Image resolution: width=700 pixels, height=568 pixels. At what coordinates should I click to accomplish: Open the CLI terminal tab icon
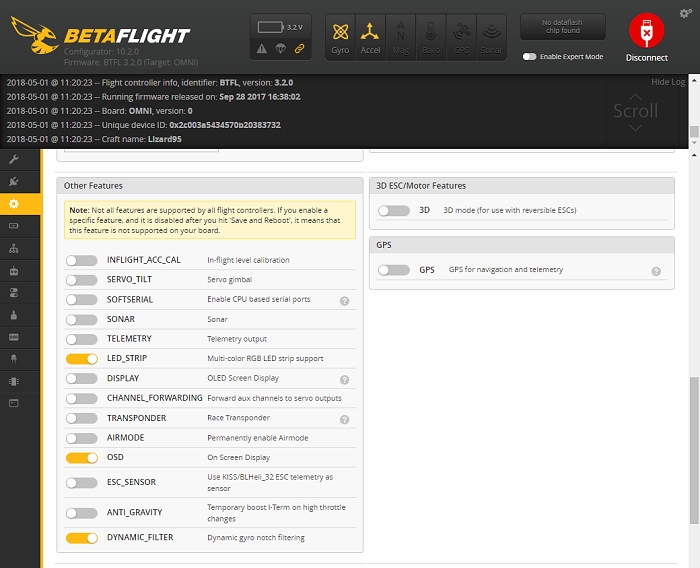tap(14, 403)
